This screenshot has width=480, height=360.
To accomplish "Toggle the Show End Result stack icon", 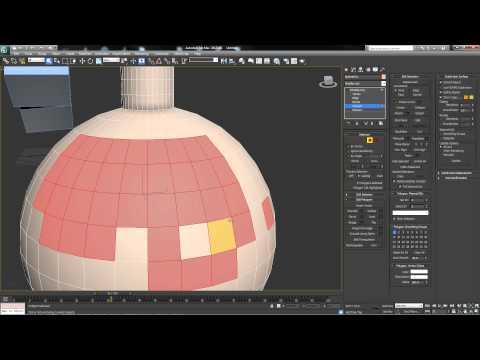I will [356, 124].
